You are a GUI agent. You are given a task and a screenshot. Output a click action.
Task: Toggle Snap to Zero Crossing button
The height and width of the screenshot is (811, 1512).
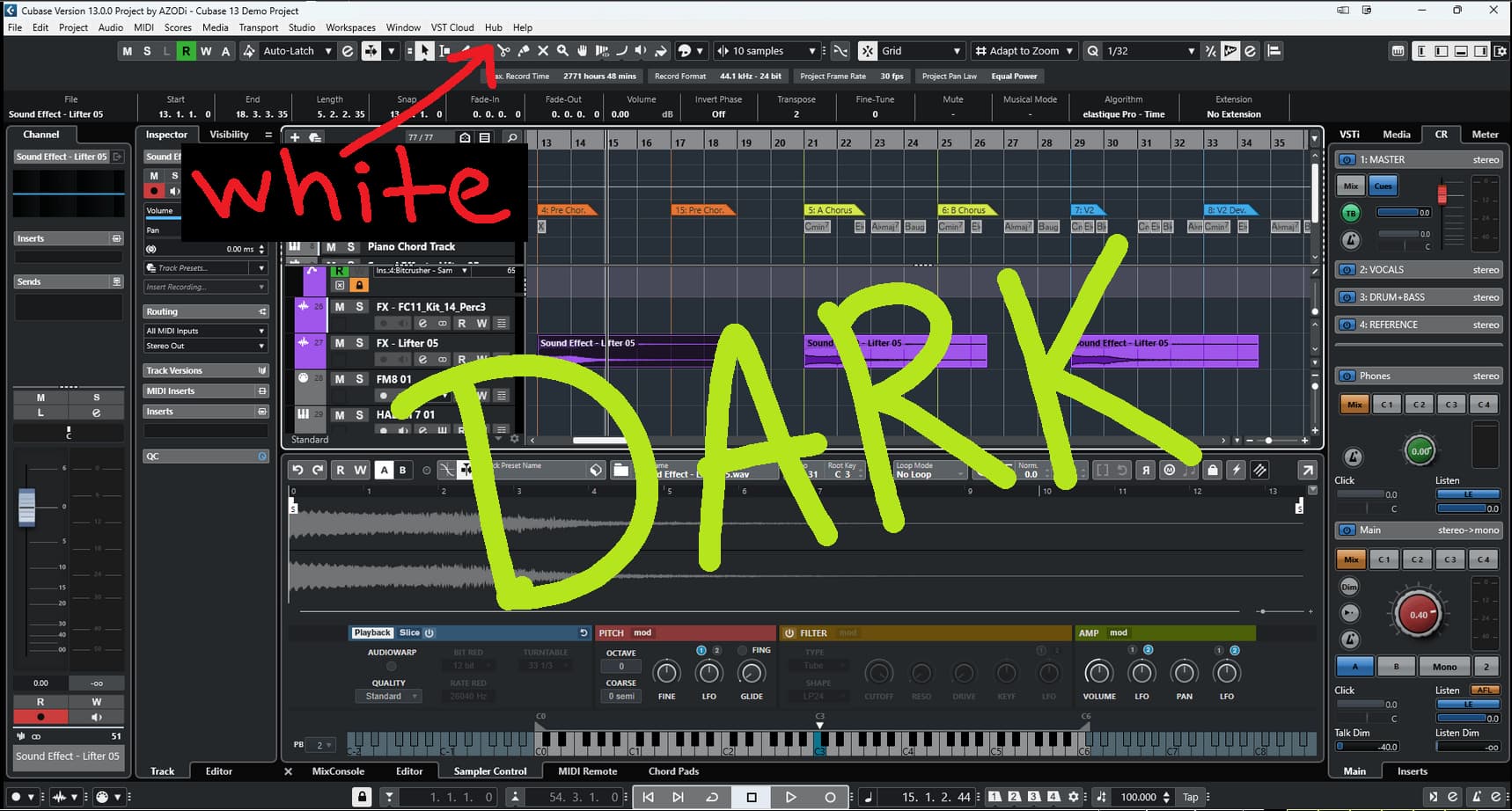(840, 51)
